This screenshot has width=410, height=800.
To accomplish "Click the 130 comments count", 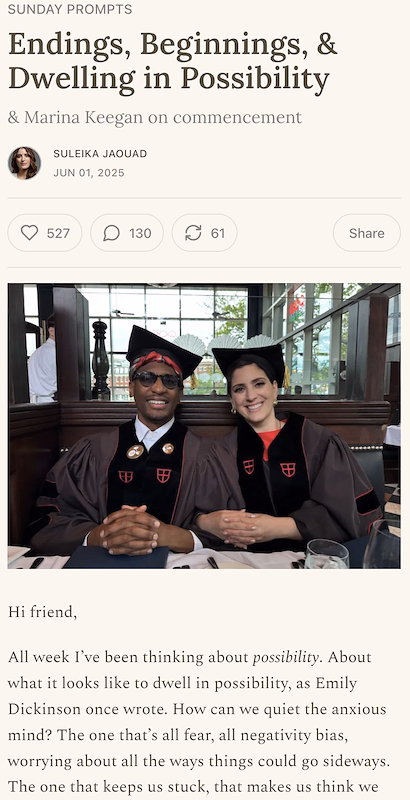I will point(140,233).
